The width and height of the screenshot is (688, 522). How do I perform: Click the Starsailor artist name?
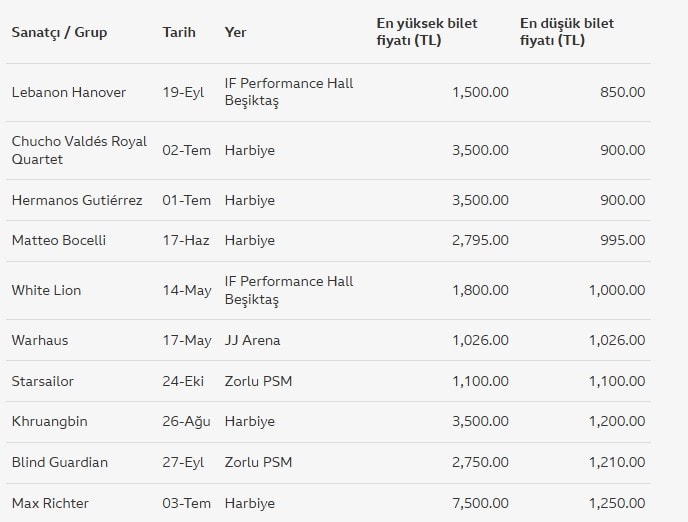[x=42, y=381]
